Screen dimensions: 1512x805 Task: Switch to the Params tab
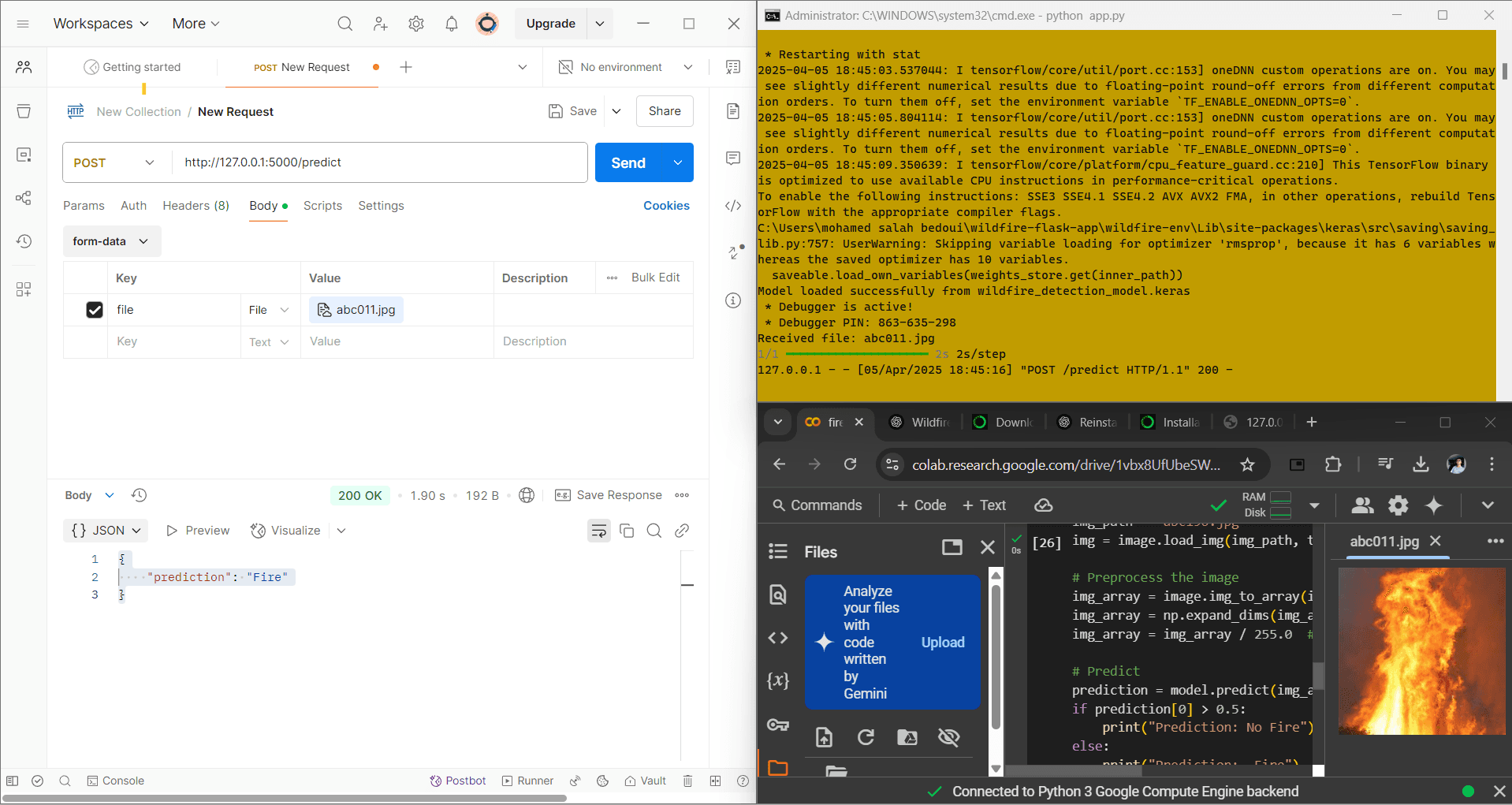[x=84, y=206]
